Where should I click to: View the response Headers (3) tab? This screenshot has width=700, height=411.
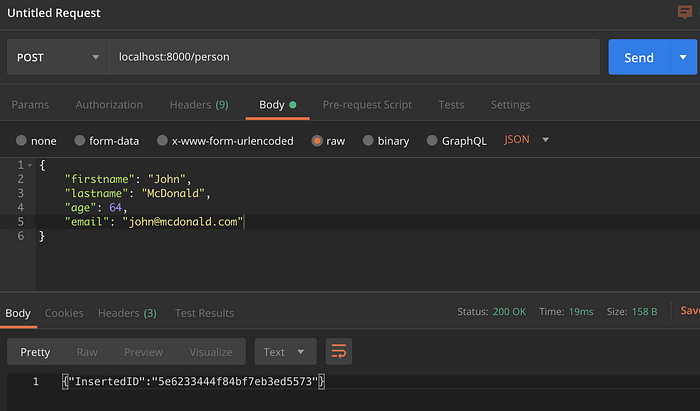[x=127, y=313]
